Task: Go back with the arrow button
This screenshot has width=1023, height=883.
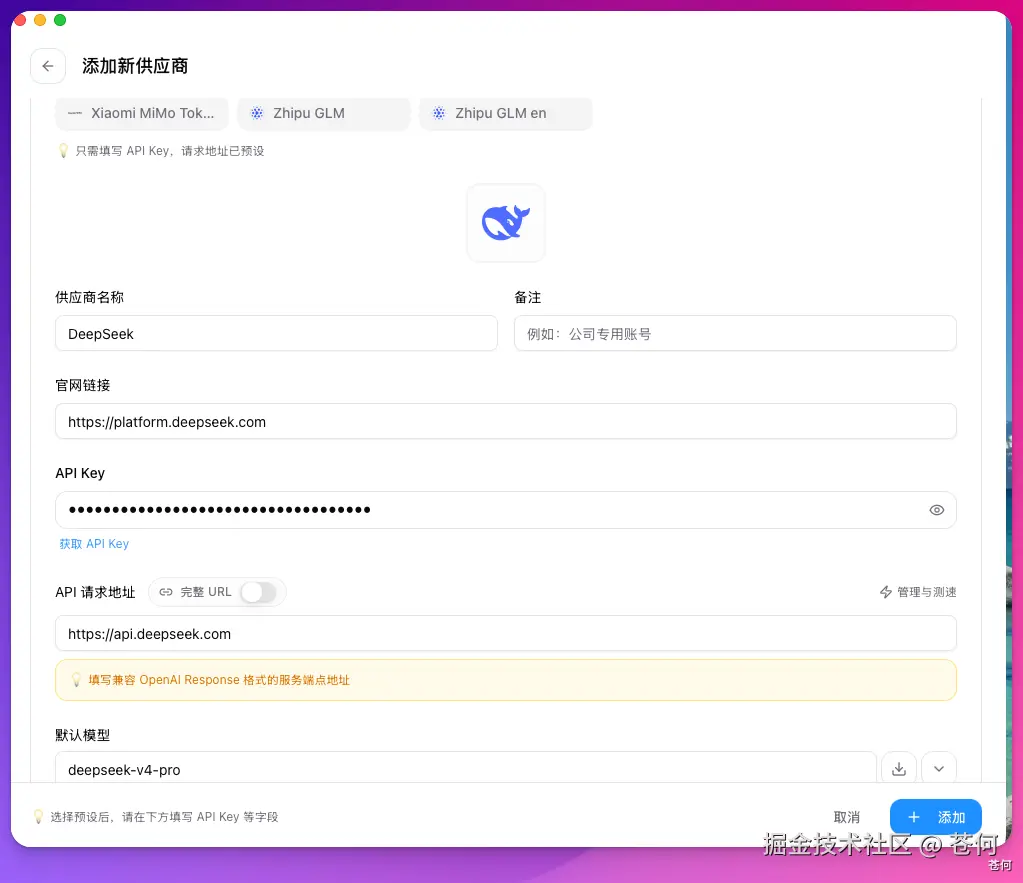Action: [x=48, y=66]
